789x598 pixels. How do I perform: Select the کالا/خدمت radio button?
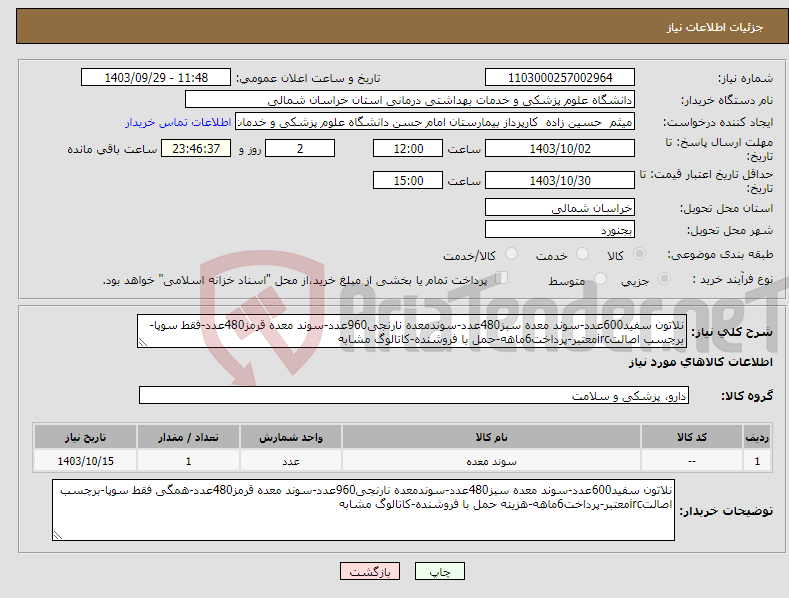coord(511,254)
